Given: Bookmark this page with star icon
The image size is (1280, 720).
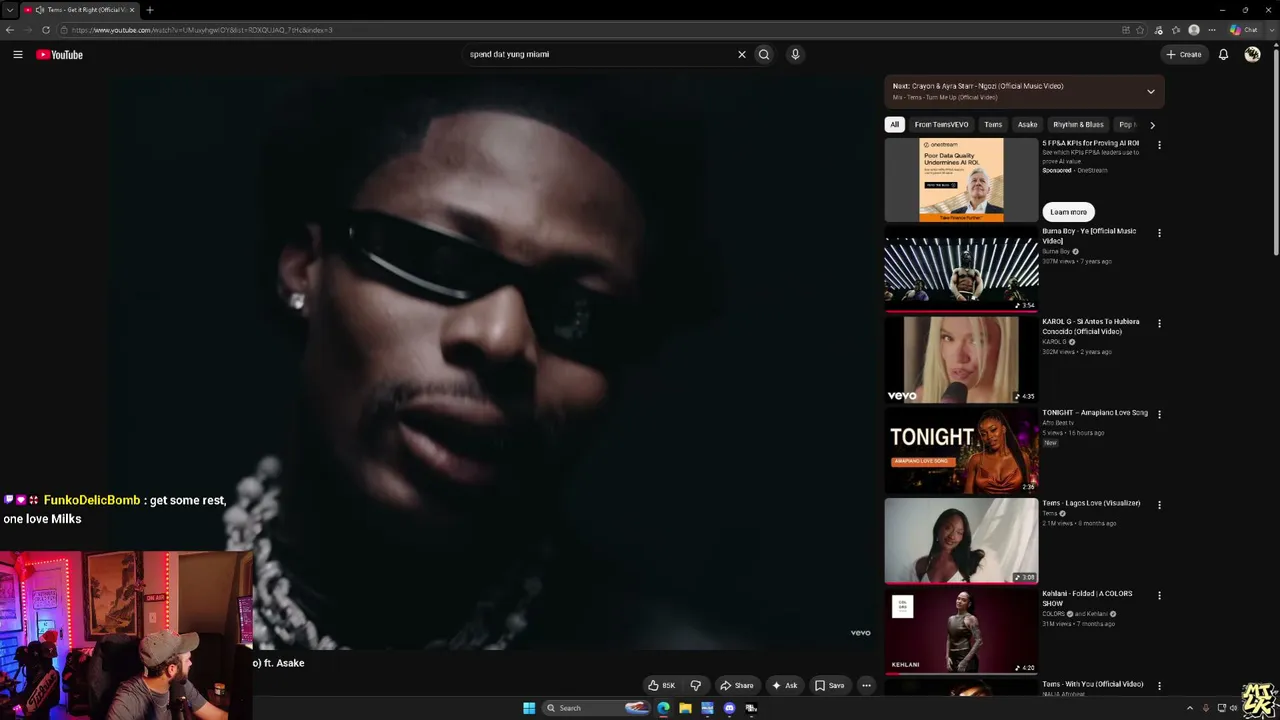Looking at the screenshot, I should 1140,30.
